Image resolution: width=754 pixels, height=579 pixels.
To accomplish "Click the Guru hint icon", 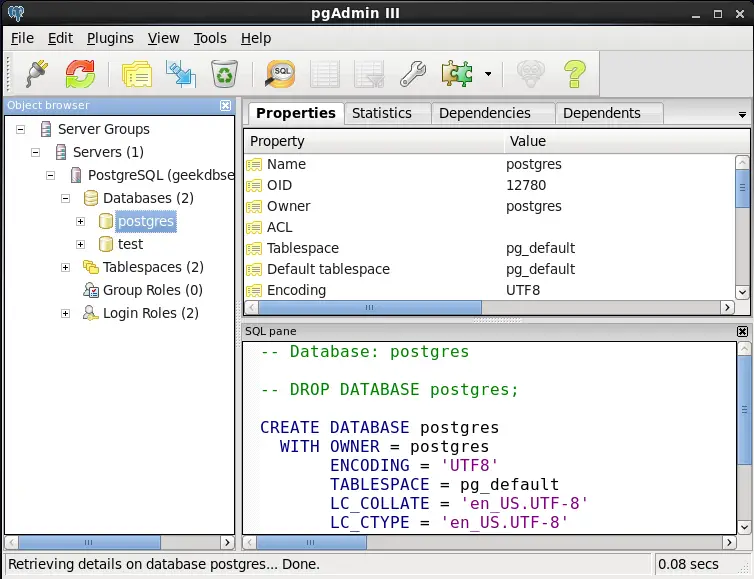I will click(531, 74).
